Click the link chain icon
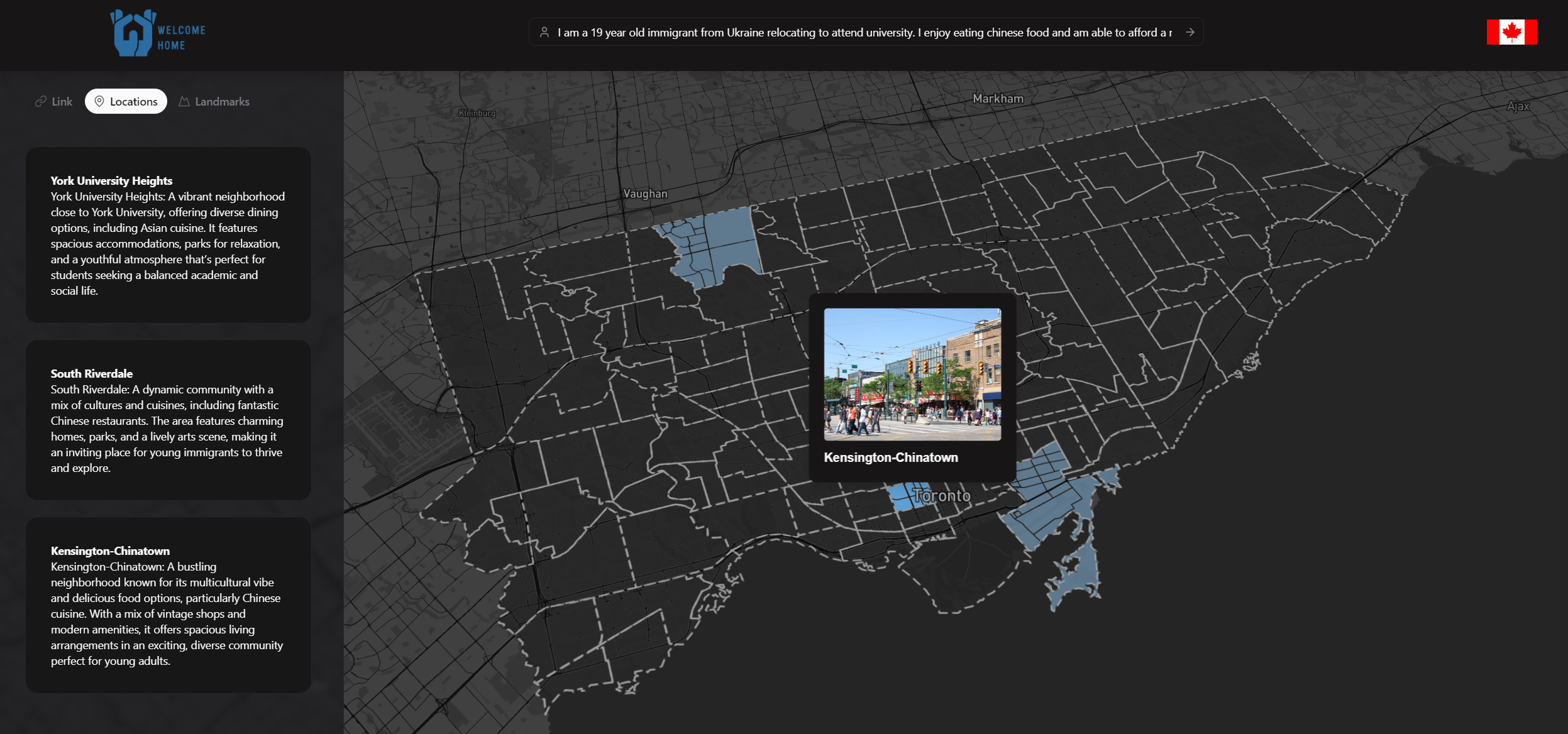The width and height of the screenshot is (1568, 734). [x=41, y=101]
